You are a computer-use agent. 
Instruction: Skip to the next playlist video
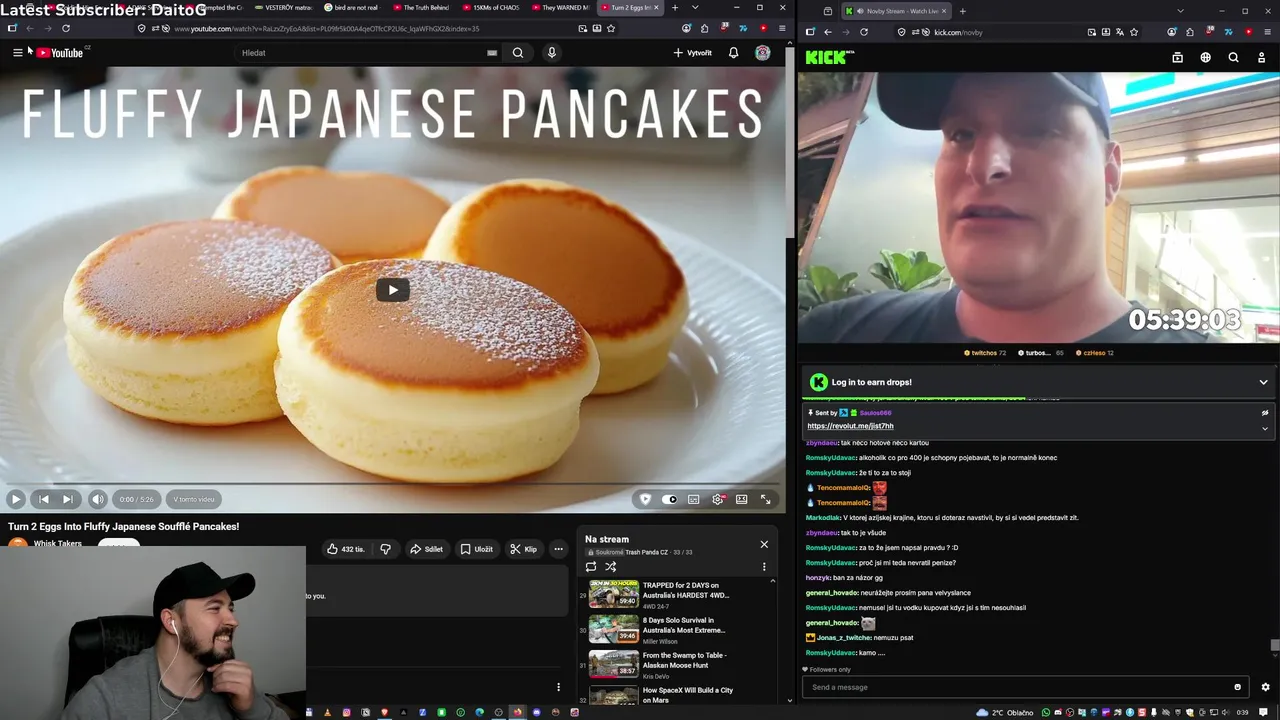pyautogui.click(x=67, y=499)
